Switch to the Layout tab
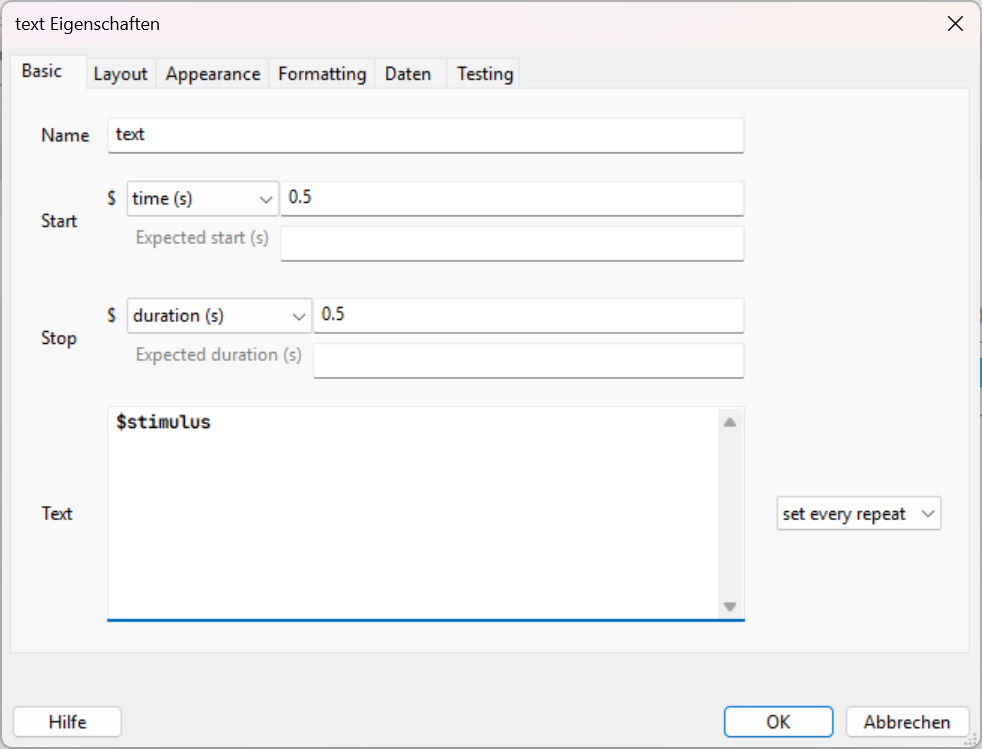The width and height of the screenshot is (982, 749). [x=120, y=74]
